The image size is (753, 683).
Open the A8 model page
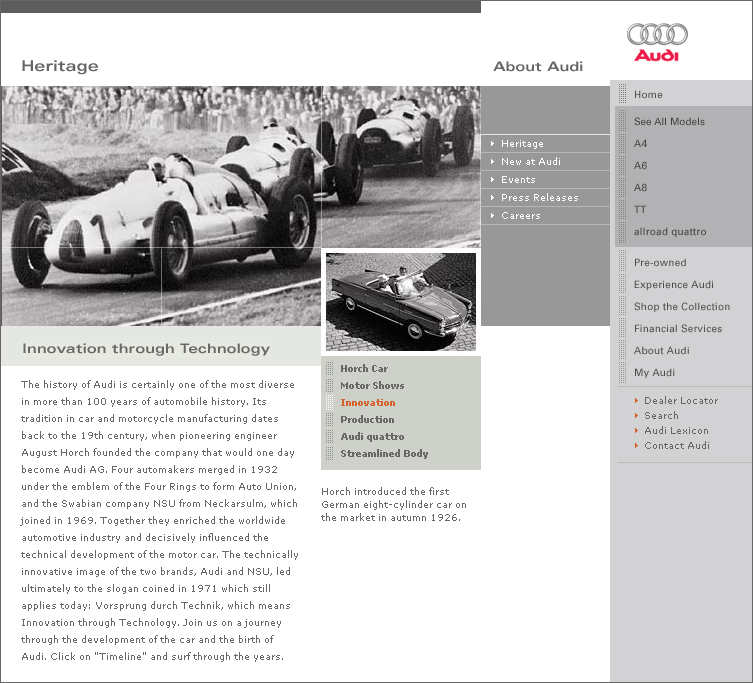pos(640,188)
